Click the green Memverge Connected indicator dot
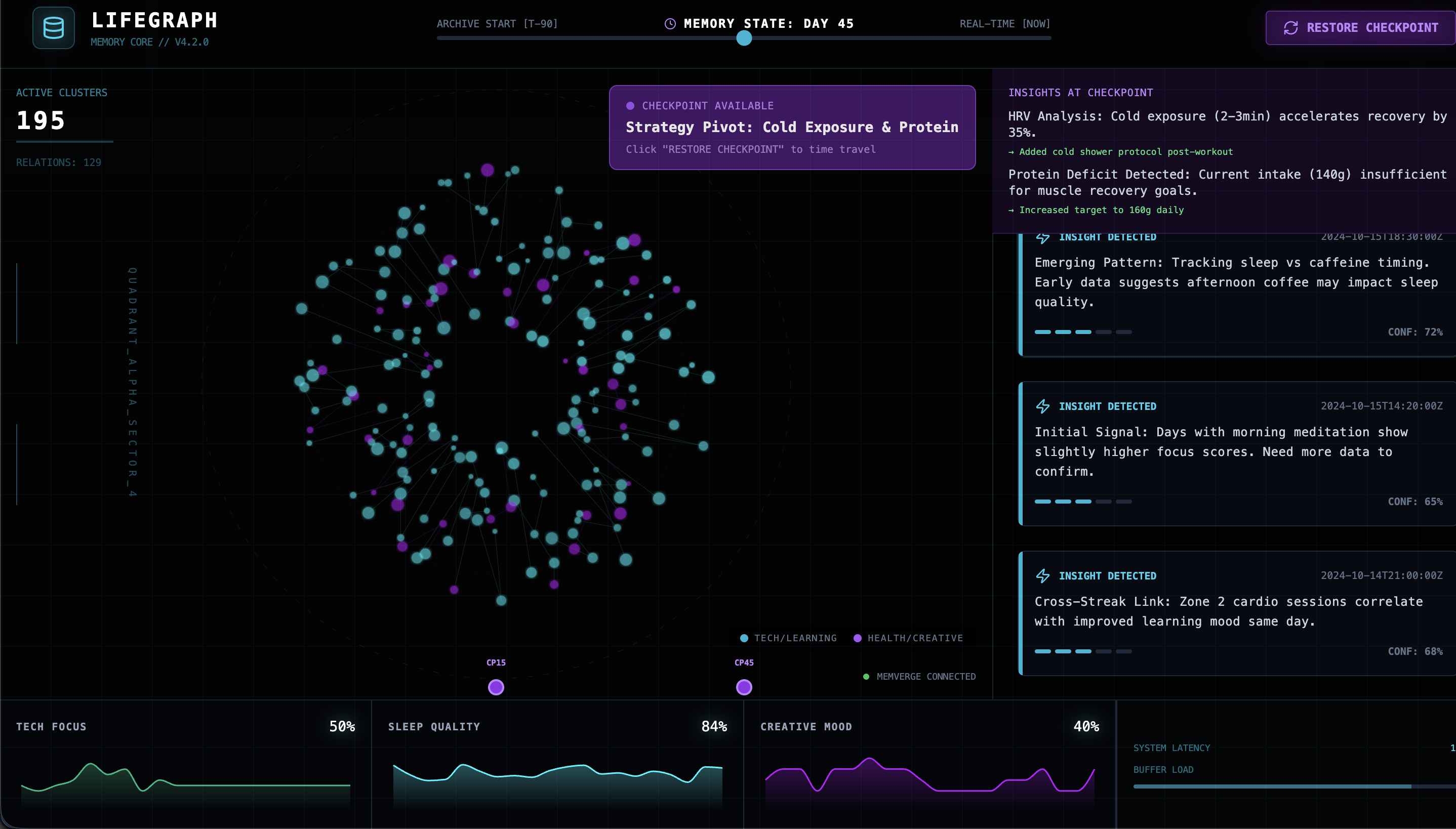The height and width of the screenshot is (829, 1456). [x=866, y=676]
